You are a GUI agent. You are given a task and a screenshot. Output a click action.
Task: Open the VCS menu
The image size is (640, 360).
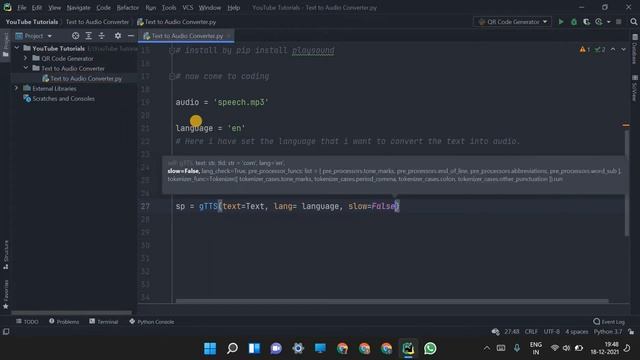pyautogui.click(x=188, y=8)
